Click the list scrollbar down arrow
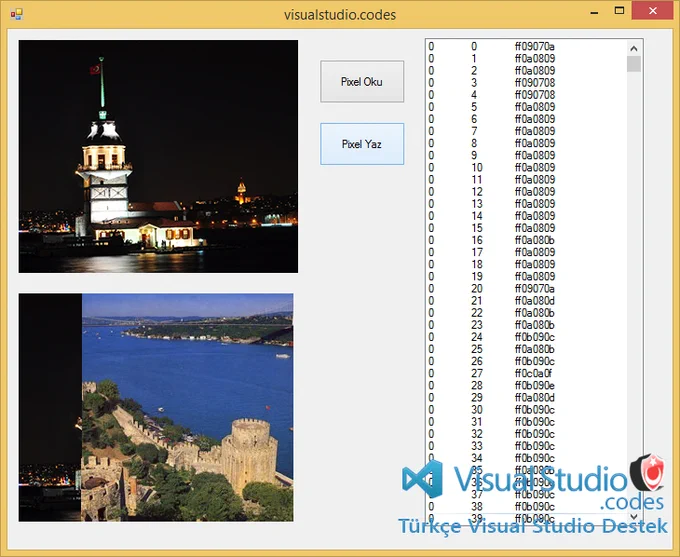The image size is (680, 557). tap(634, 516)
